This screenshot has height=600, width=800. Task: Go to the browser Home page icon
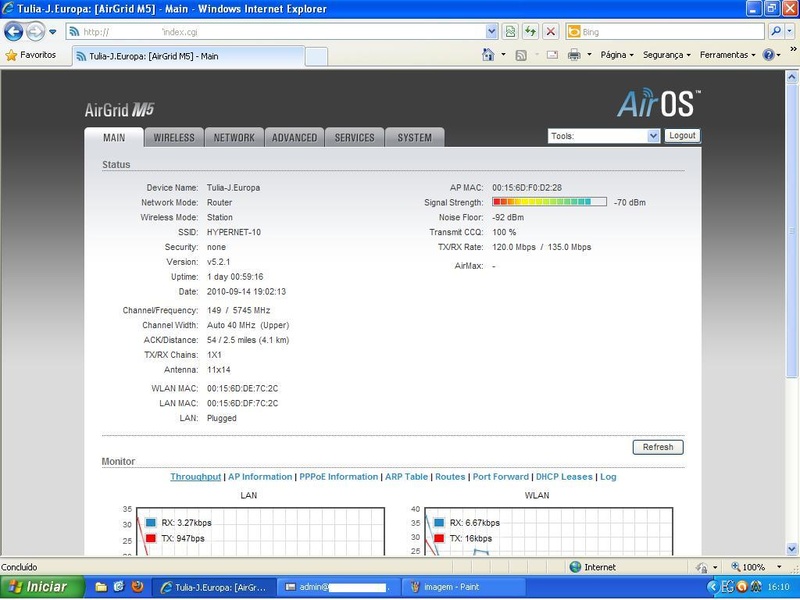tap(488, 55)
